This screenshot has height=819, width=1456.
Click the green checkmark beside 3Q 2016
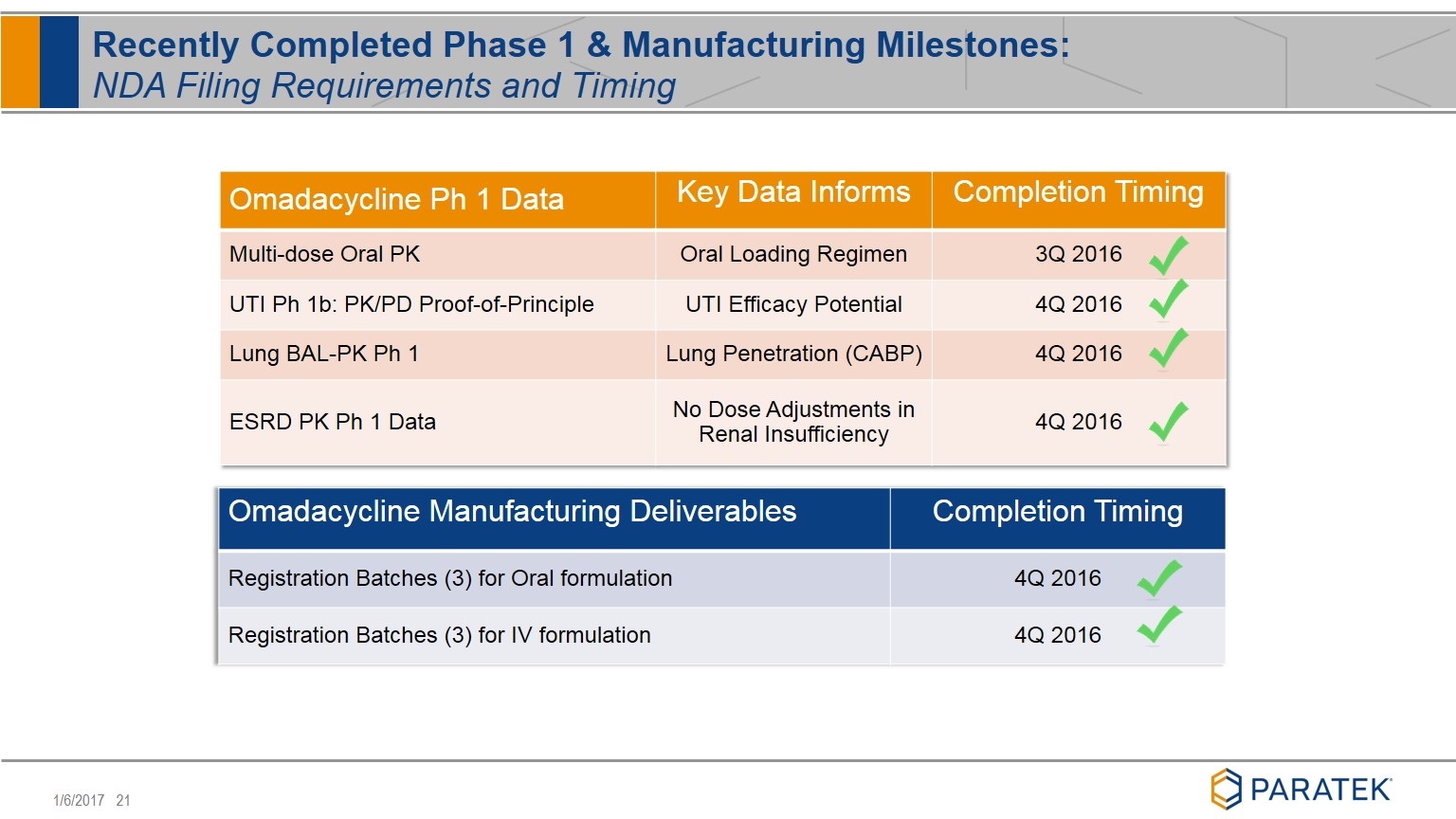click(1169, 255)
